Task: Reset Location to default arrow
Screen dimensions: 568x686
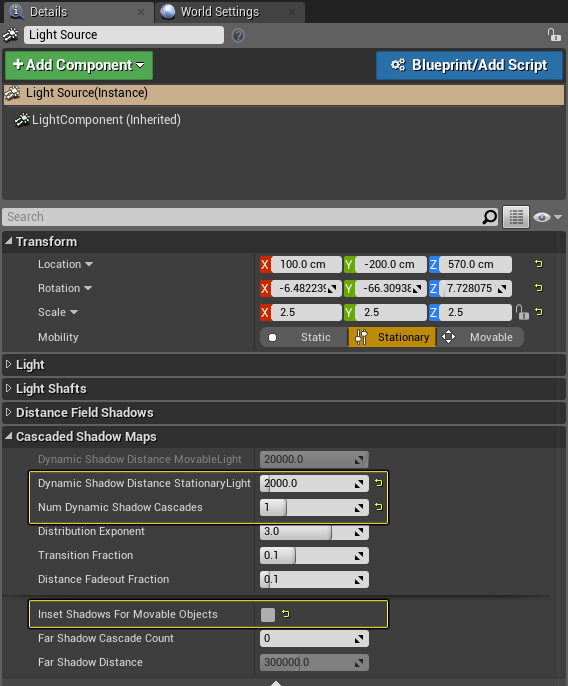Action: pyautogui.click(x=539, y=264)
